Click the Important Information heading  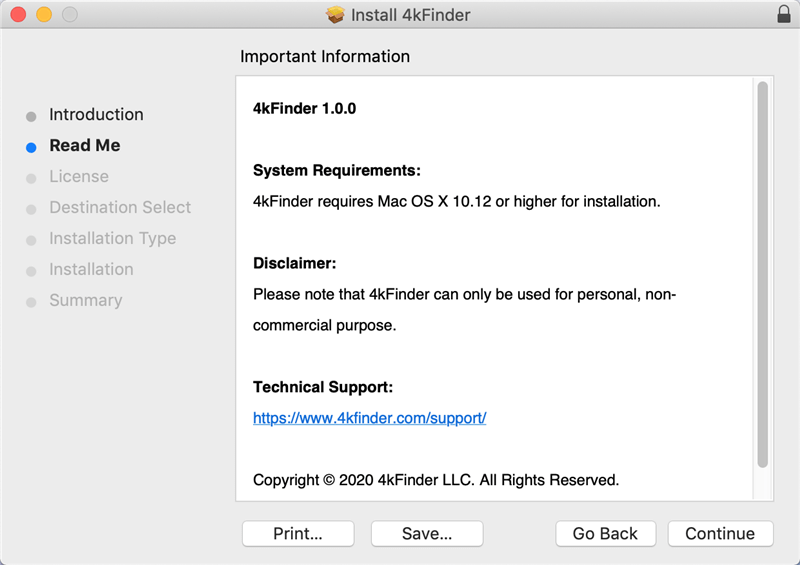[323, 56]
